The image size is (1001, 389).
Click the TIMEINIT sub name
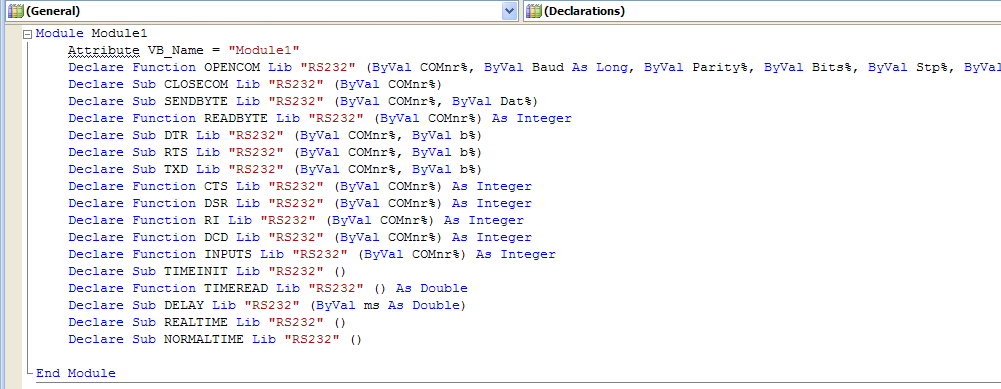tap(196, 271)
